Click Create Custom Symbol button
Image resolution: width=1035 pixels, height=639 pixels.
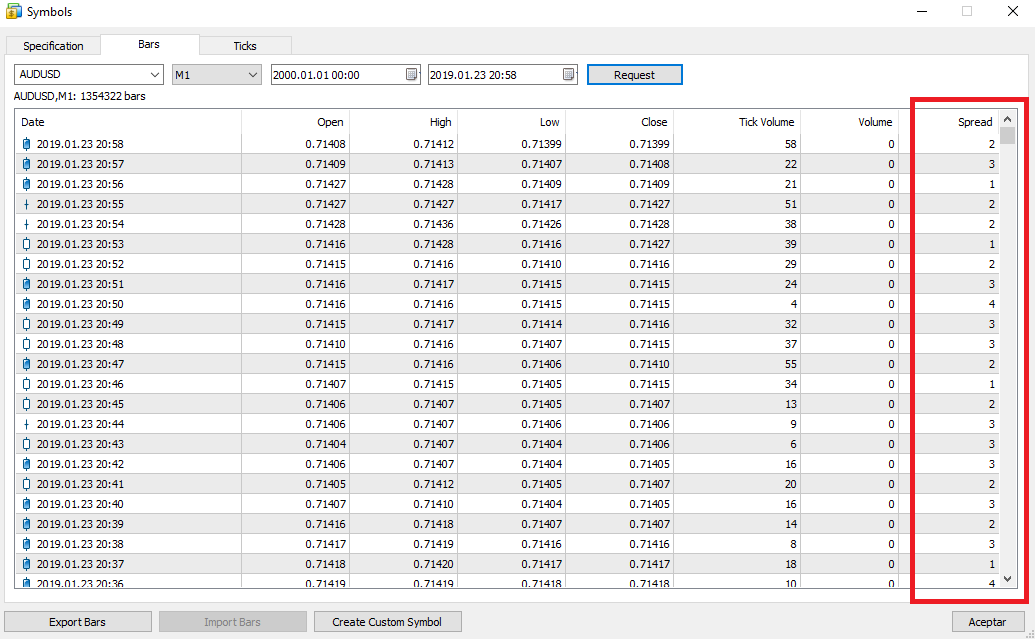pyautogui.click(x=387, y=622)
